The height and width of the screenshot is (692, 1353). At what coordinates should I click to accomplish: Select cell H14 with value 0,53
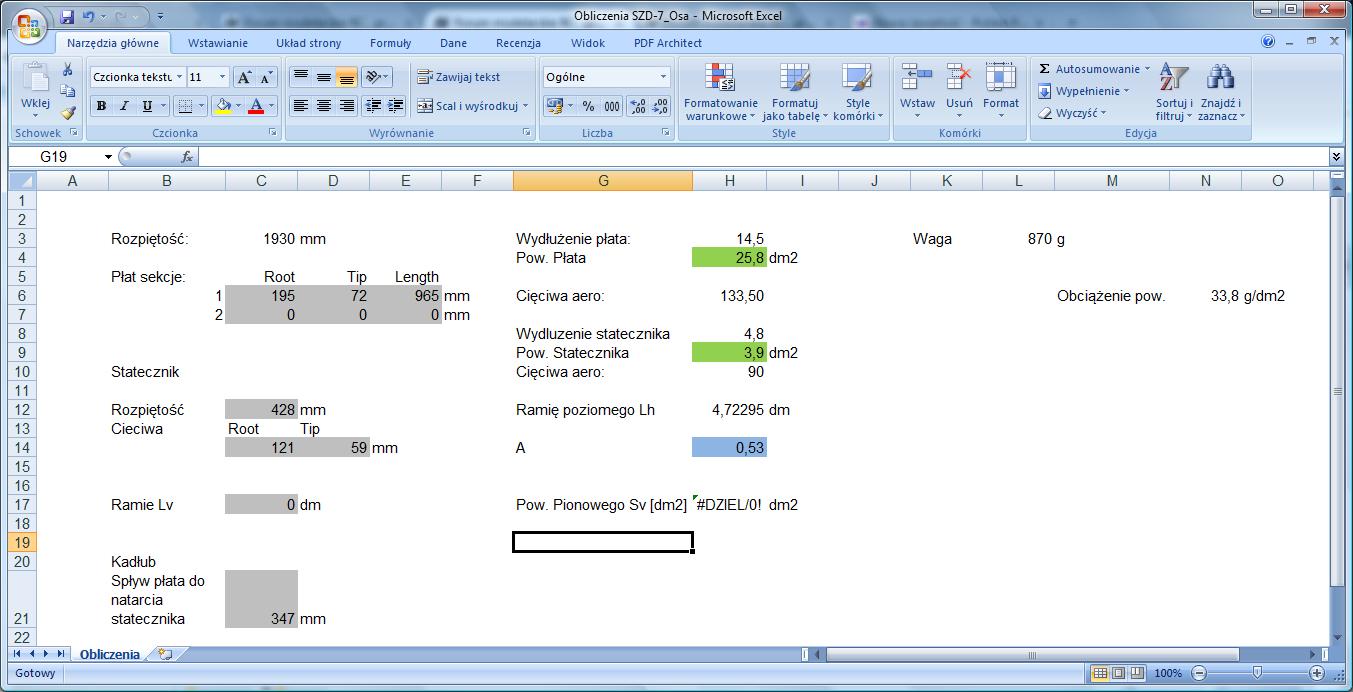[729, 448]
